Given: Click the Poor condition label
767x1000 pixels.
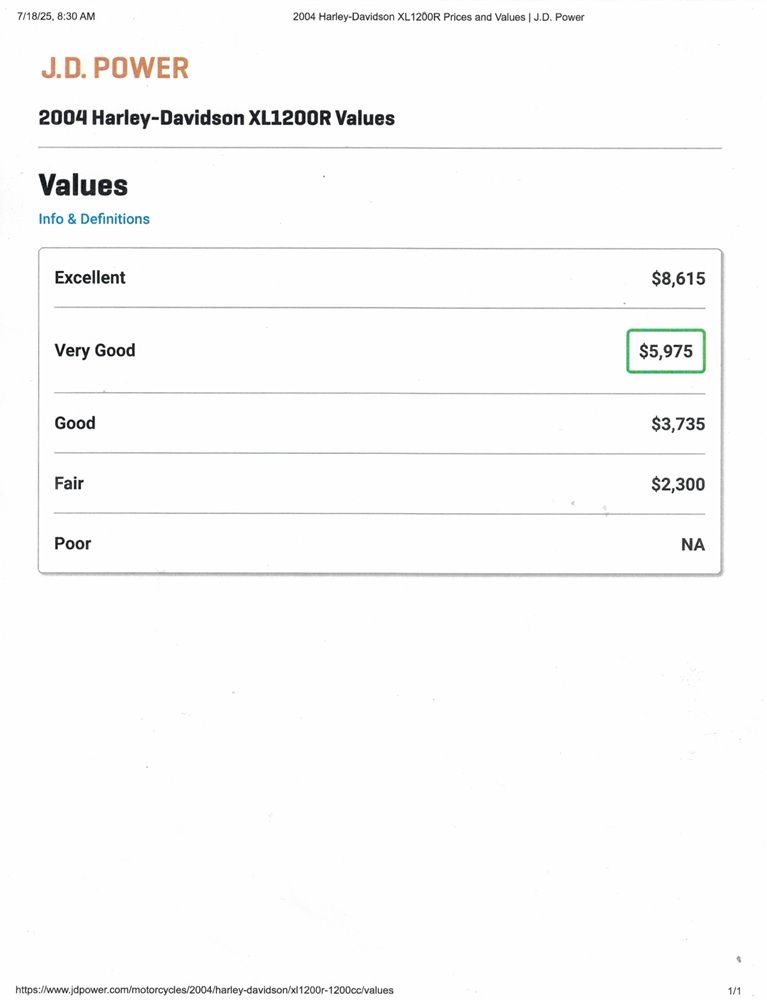Looking at the screenshot, I should [73, 544].
